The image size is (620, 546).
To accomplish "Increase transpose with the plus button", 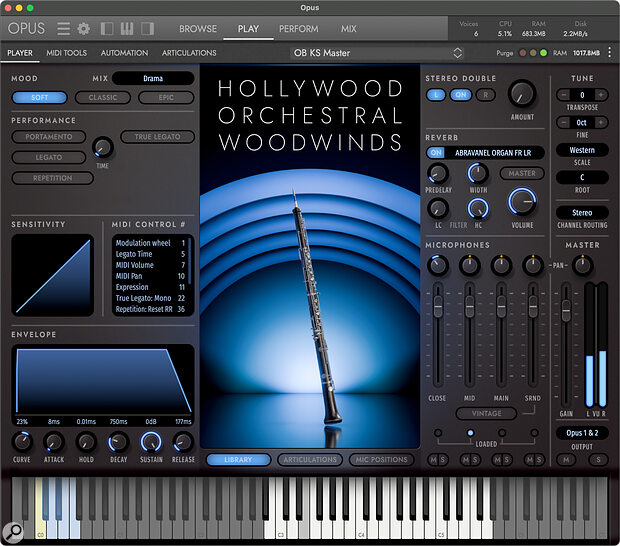I will pyautogui.click(x=601, y=95).
